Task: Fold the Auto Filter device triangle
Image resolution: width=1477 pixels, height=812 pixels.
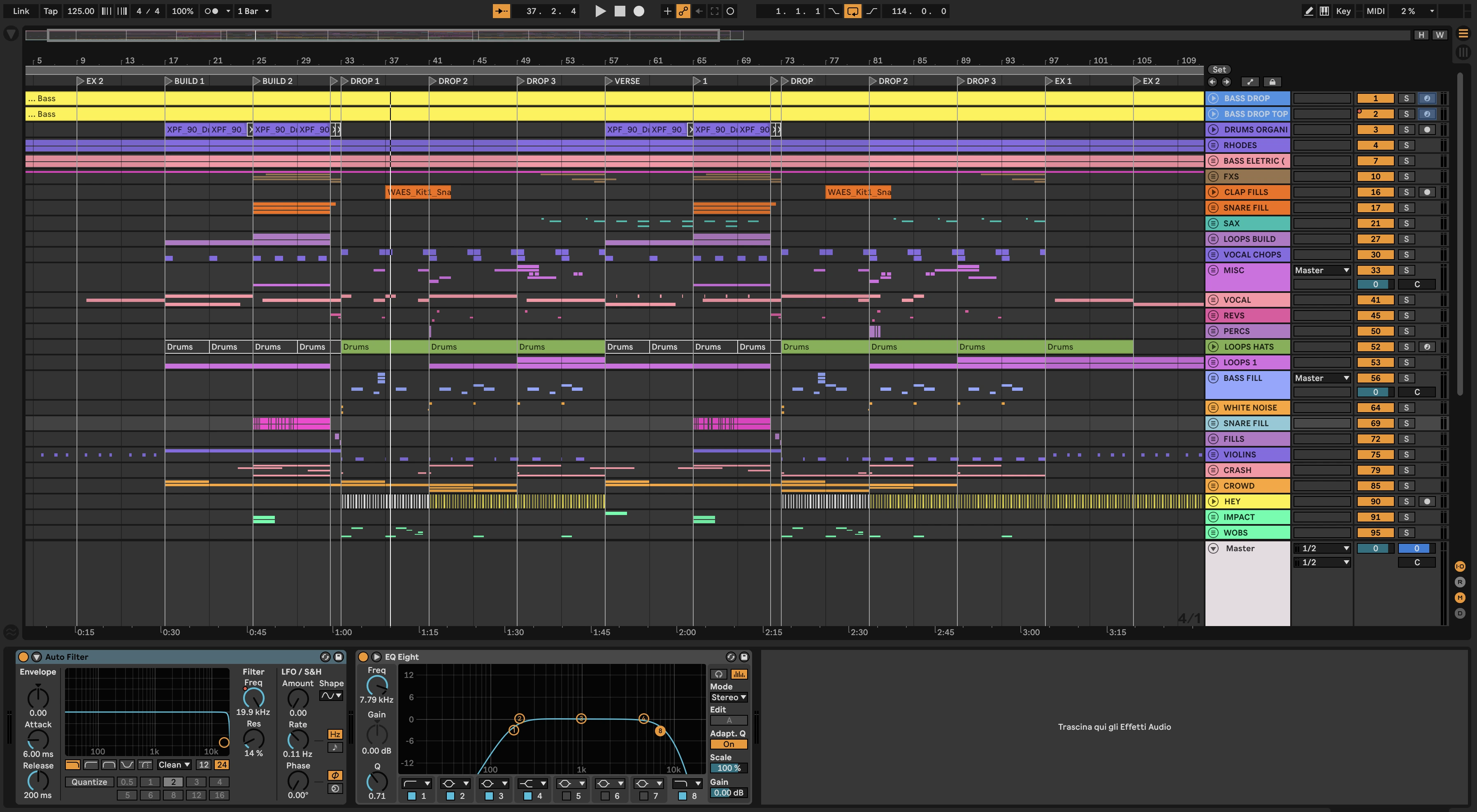Action: (x=37, y=657)
